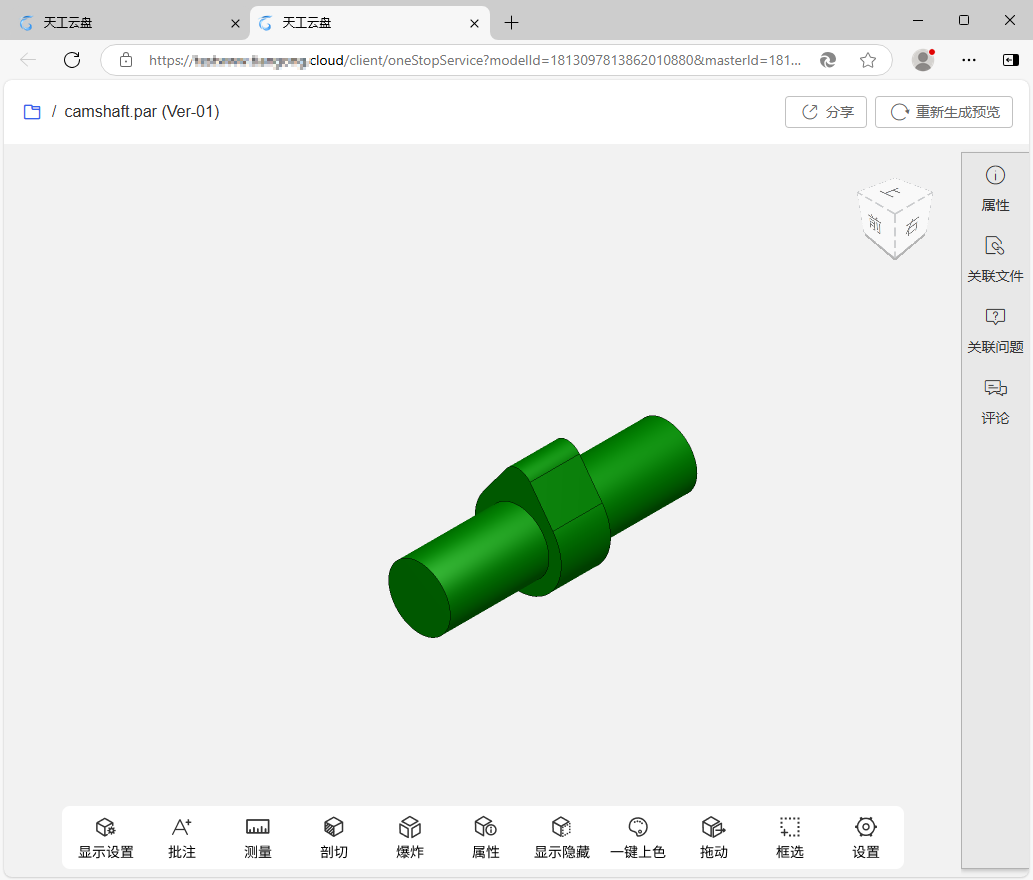
Task: Activate the 测量 measure tool
Action: pyautogui.click(x=258, y=838)
